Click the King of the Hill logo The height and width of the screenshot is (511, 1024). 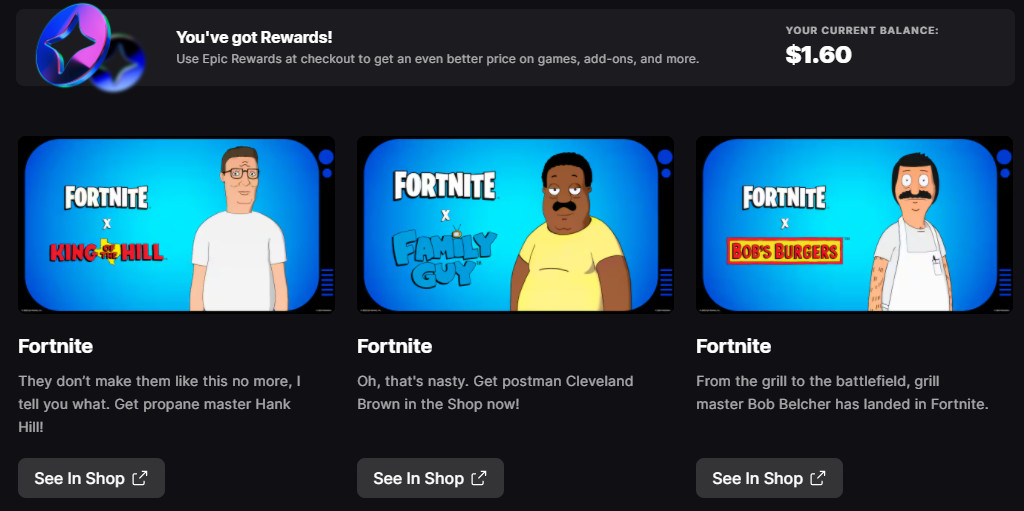point(107,251)
